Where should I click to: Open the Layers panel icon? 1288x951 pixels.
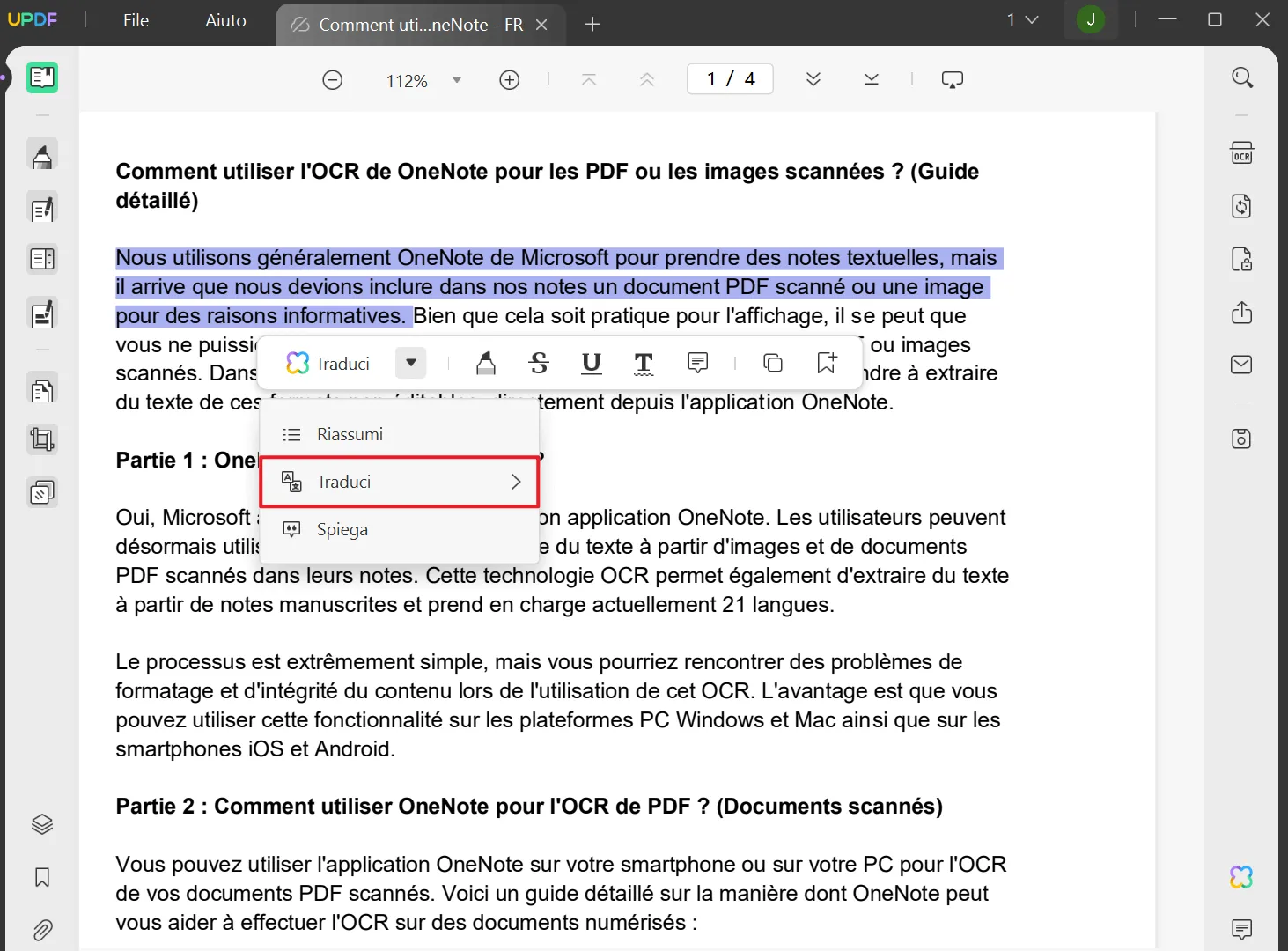tap(42, 824)
